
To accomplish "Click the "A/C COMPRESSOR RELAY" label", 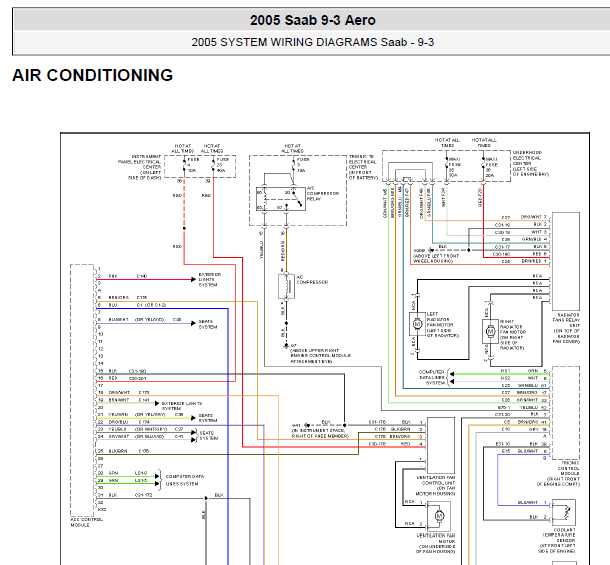I will pyautogui.click(x=323, y=193).
